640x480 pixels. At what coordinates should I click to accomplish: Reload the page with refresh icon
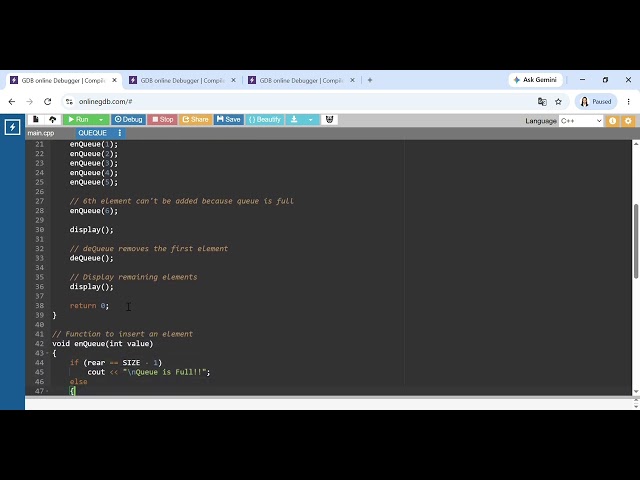click(x=48, y=102)
